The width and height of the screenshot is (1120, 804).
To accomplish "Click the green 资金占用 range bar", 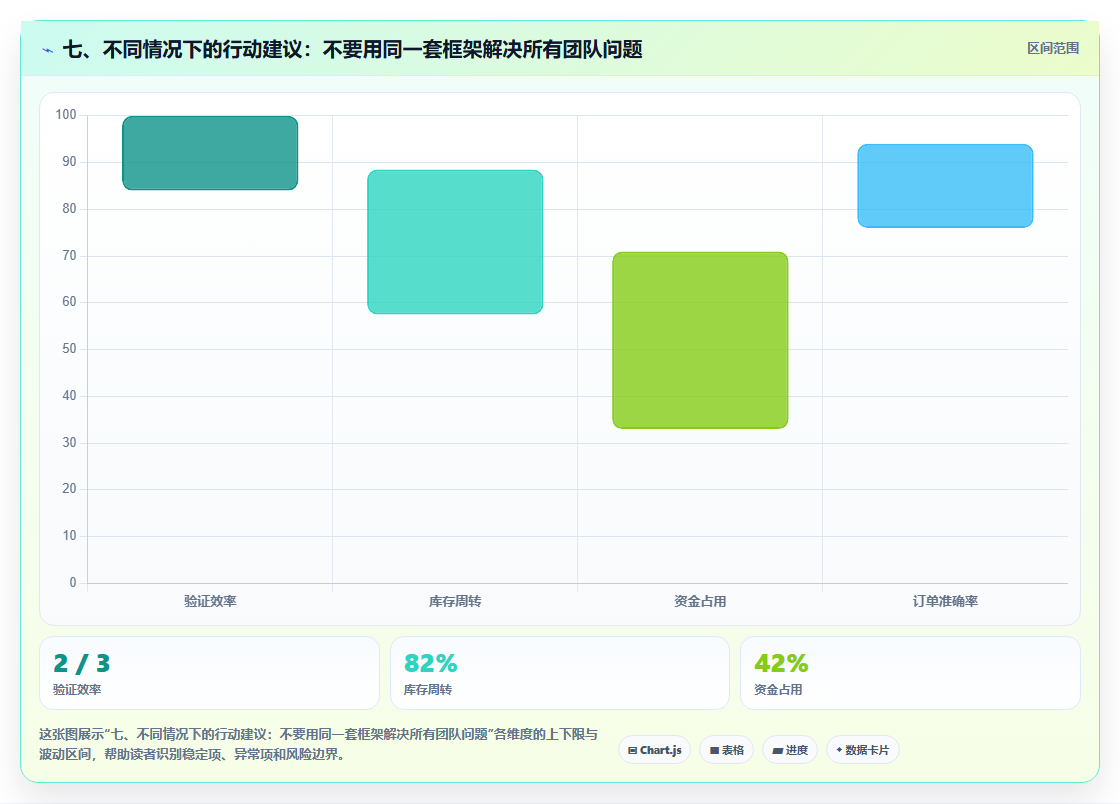I will pos(700,340).
